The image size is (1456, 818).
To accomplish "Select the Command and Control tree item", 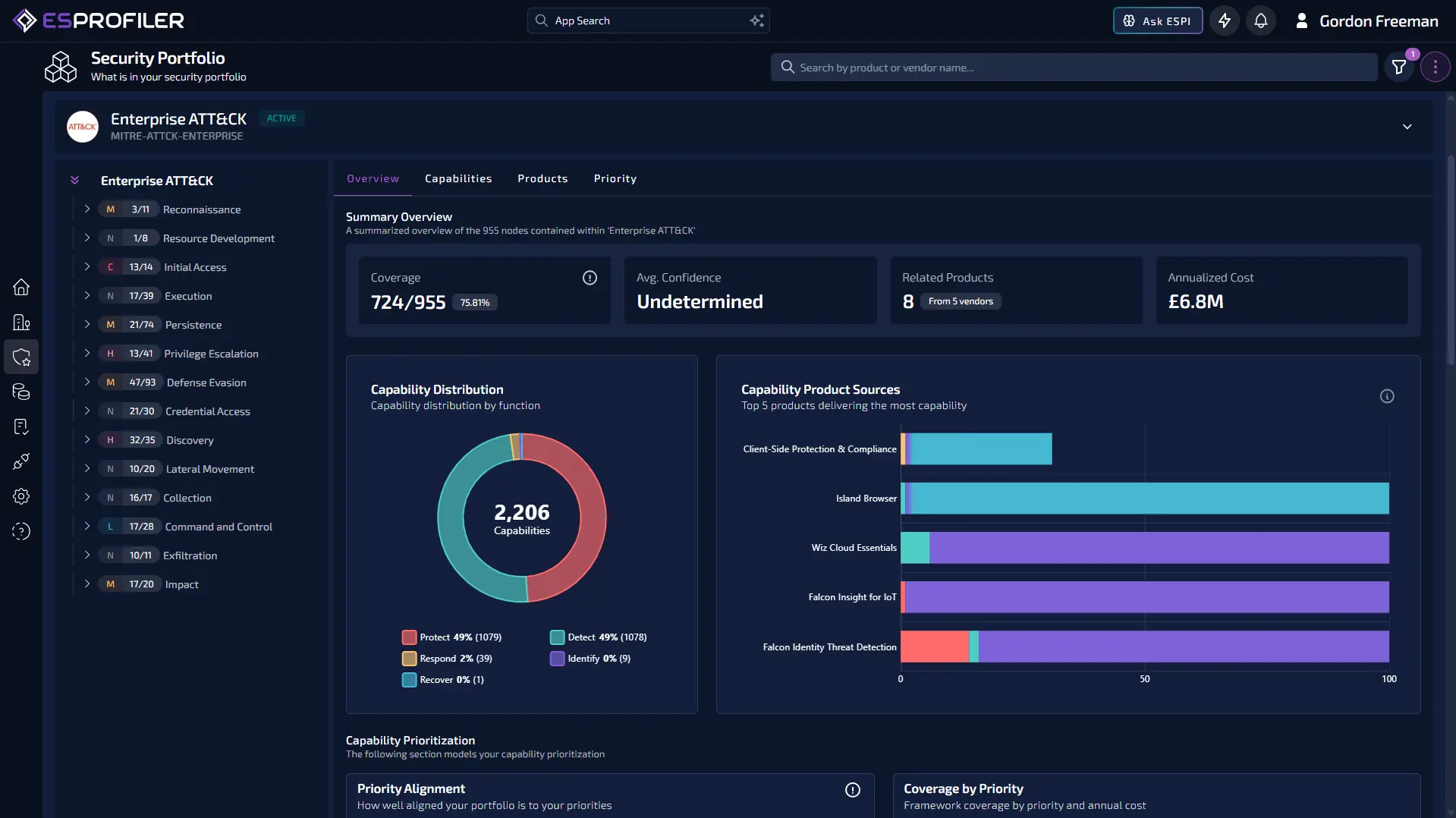I will click(219, 526).
